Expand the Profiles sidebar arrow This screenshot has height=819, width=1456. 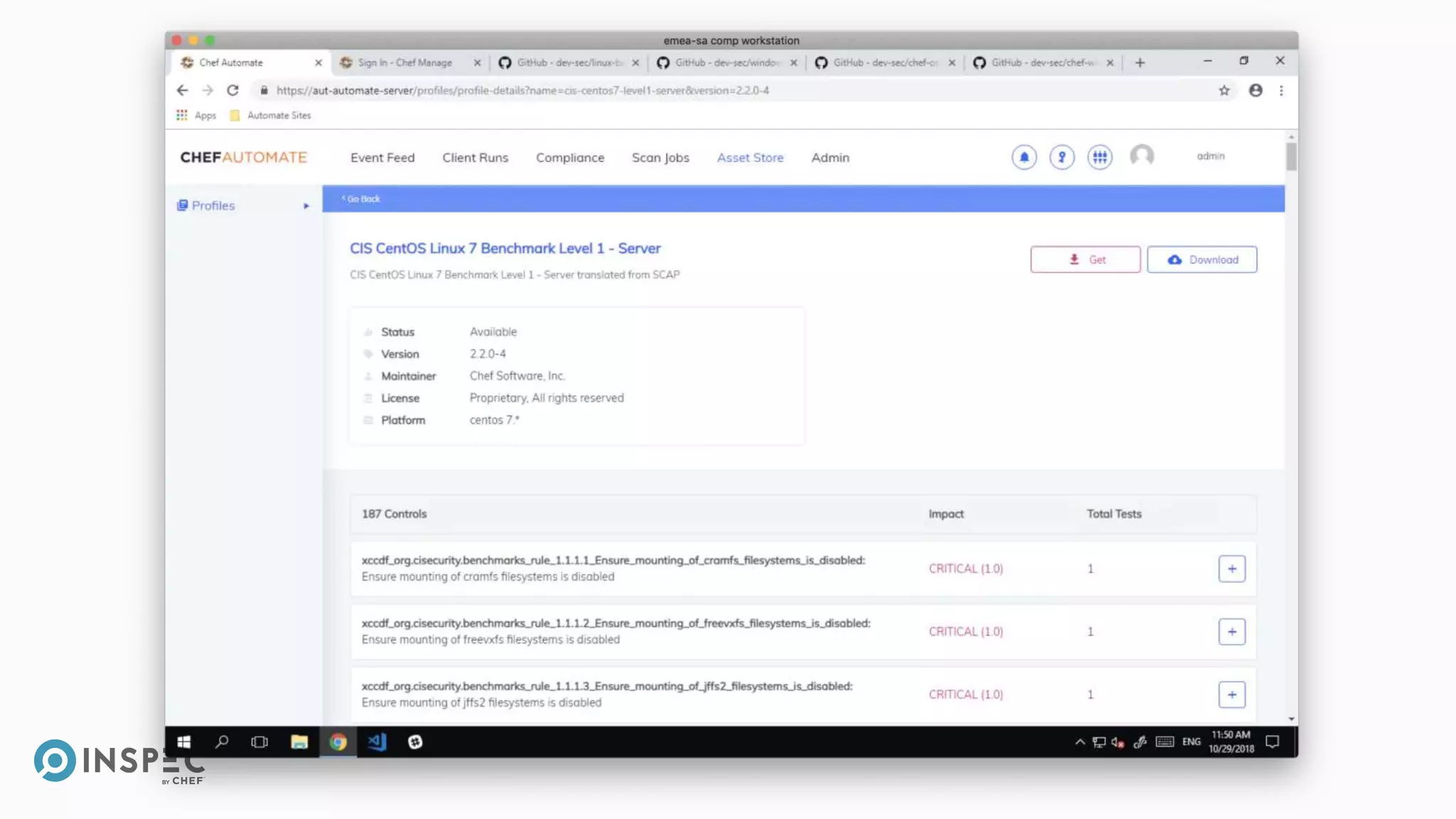pos(306,206)
